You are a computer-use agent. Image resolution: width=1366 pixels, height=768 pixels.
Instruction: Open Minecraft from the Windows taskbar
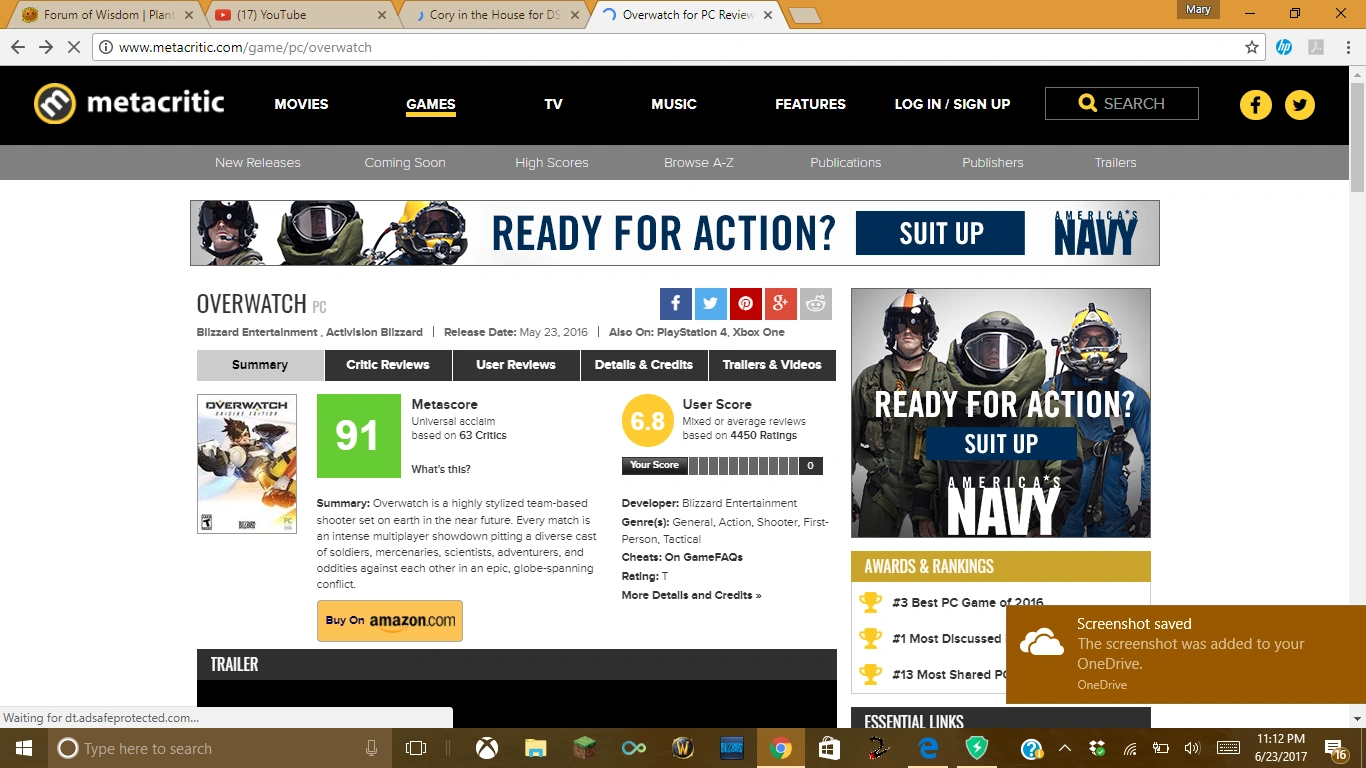[584, 748]
